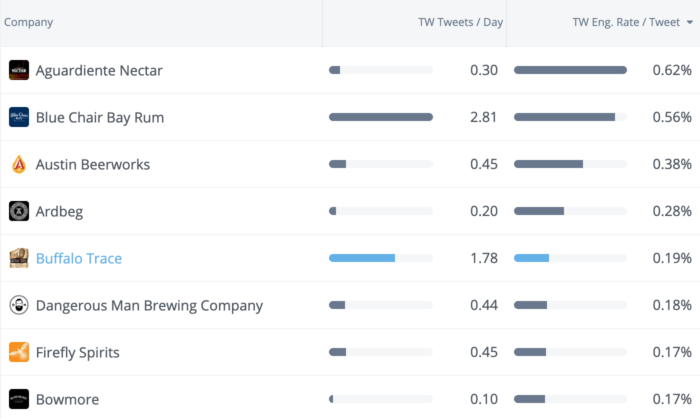Open the Buffalo Trace company link

(79, 258)
